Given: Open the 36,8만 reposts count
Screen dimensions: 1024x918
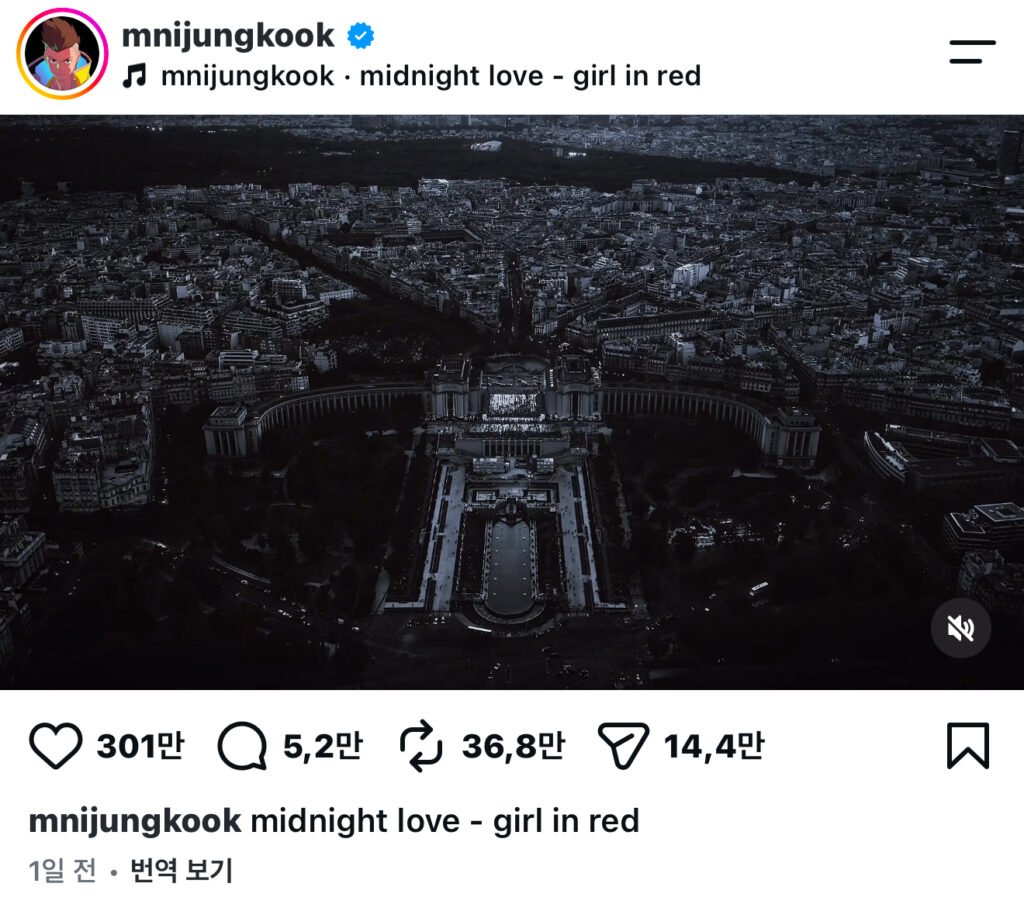Looking at the screenshot, I should click(513, 746).
